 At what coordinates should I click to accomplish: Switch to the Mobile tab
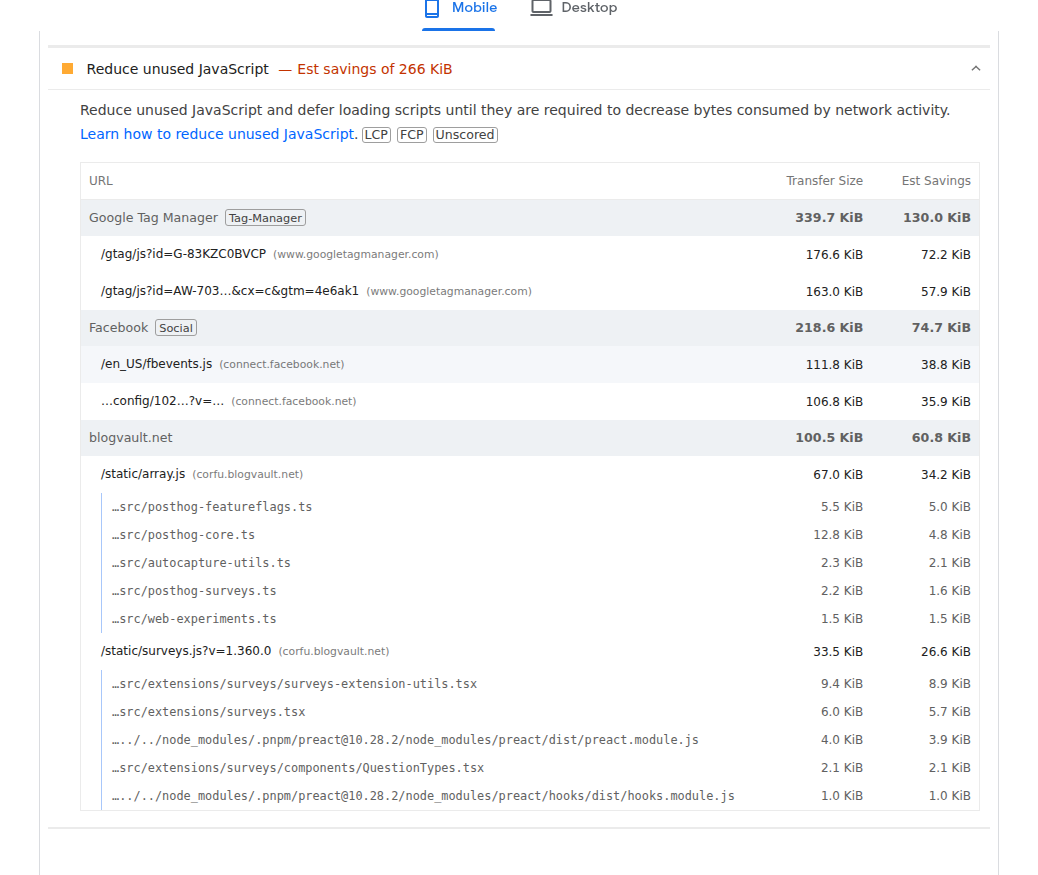461,9
